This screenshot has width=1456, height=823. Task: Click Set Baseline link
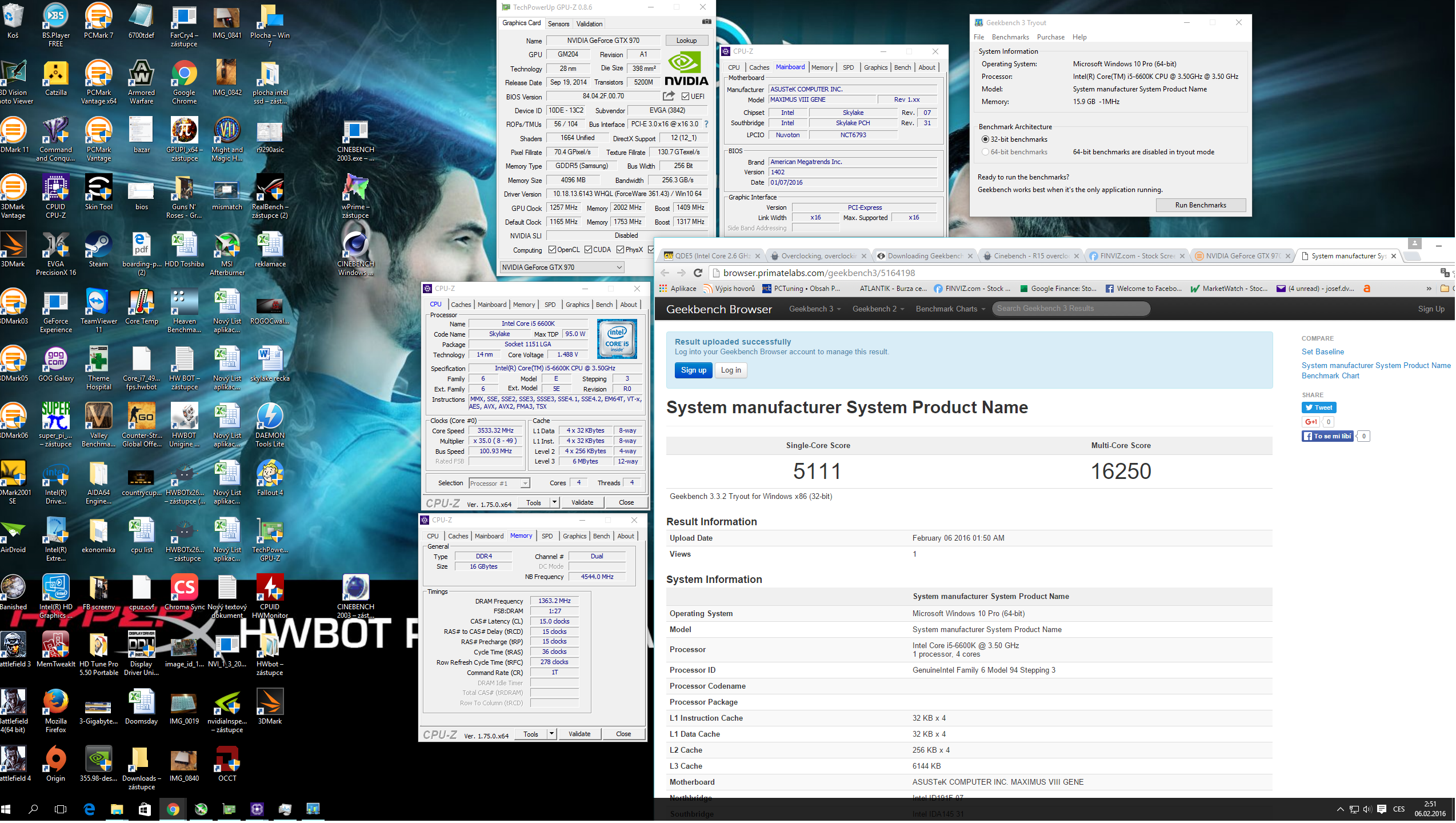pos(1322,352)
